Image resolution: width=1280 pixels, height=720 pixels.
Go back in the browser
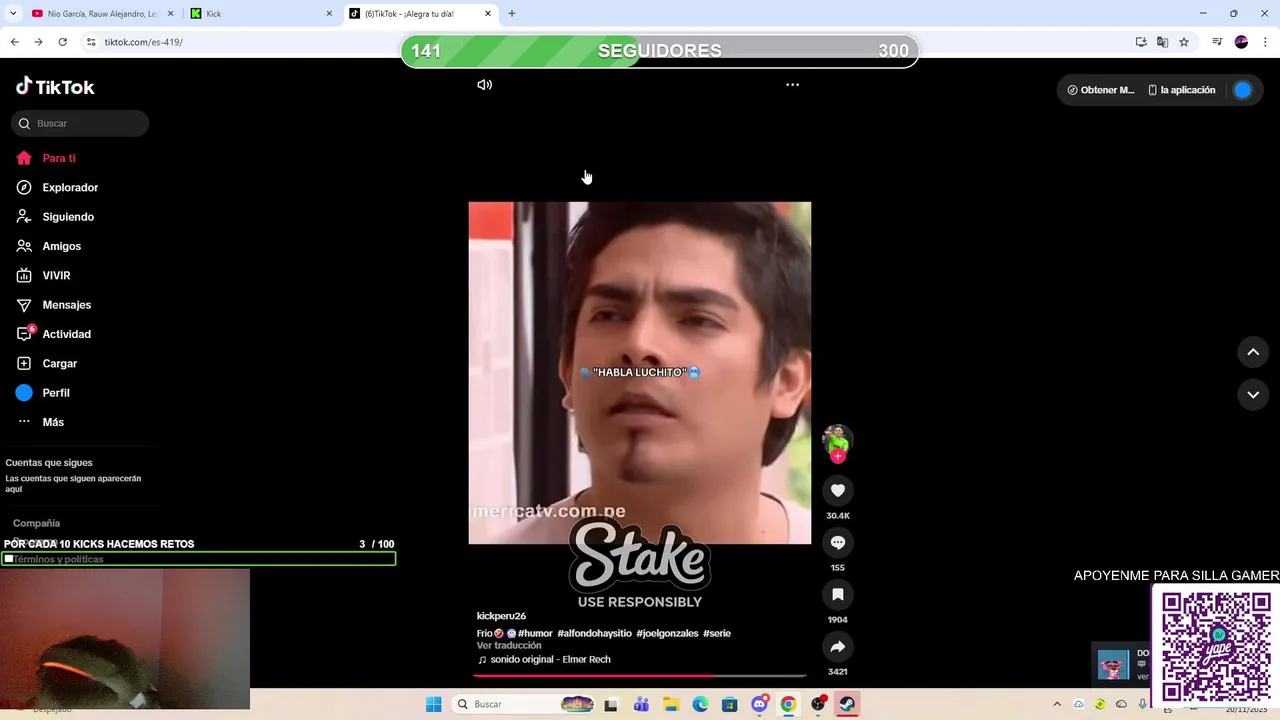pyautogui.click(x=14, y=42)
